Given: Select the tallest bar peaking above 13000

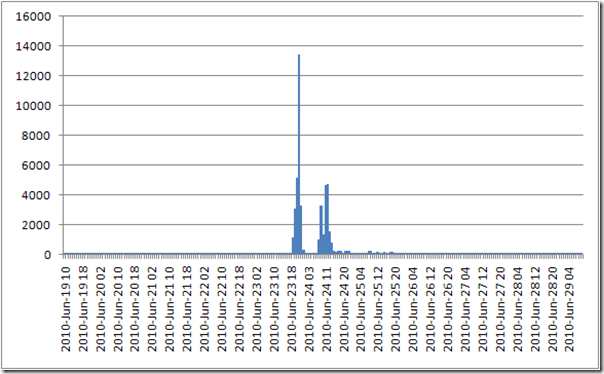Looking at the screenshot, I should [x=299, y=154].
